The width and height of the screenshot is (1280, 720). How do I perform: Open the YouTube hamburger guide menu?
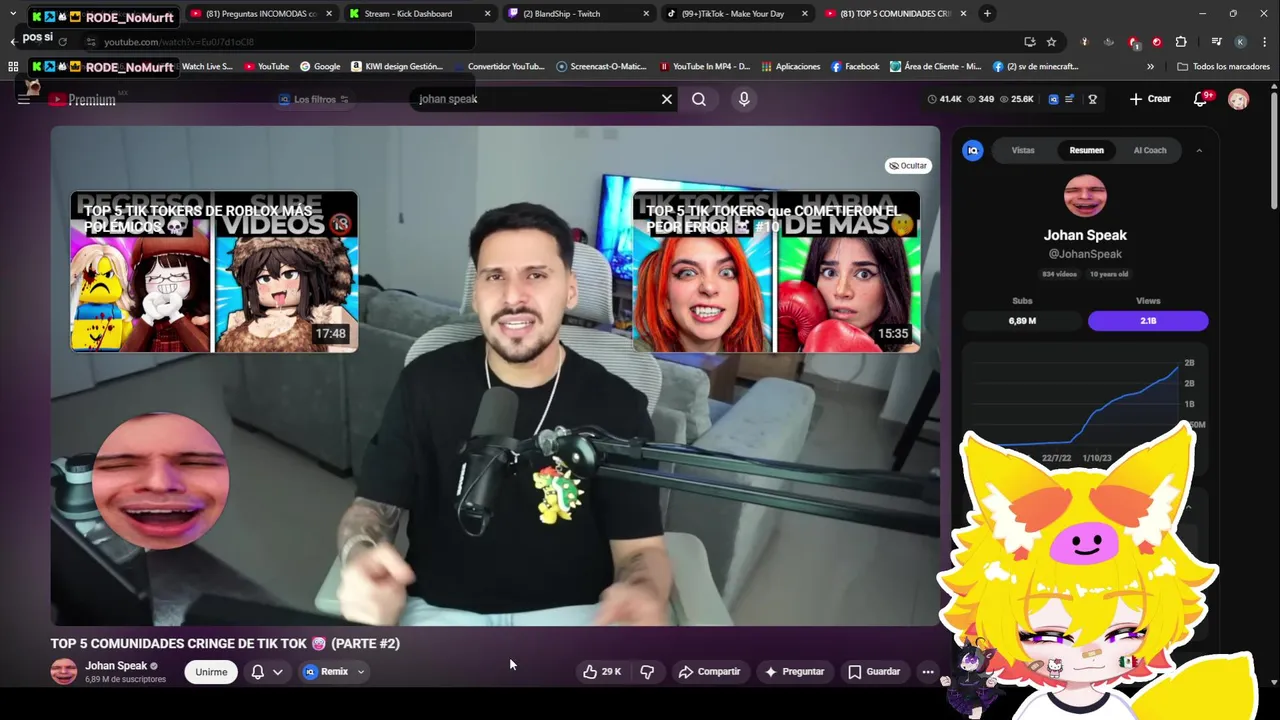23,99
